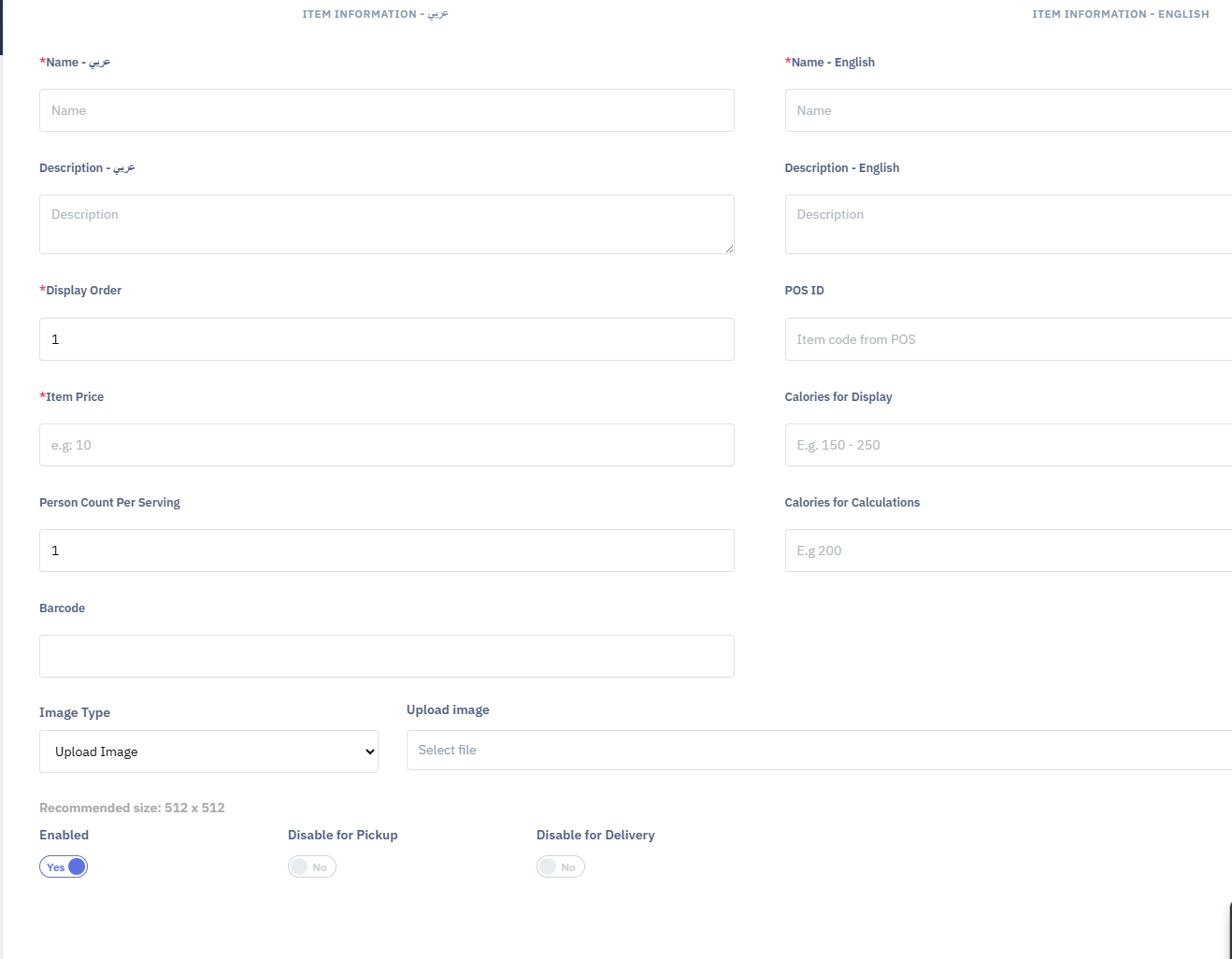Focus the English Description textarea
Image resolution: width=1232 pixels, height=959 pixels.
(x=1008, y=224)
